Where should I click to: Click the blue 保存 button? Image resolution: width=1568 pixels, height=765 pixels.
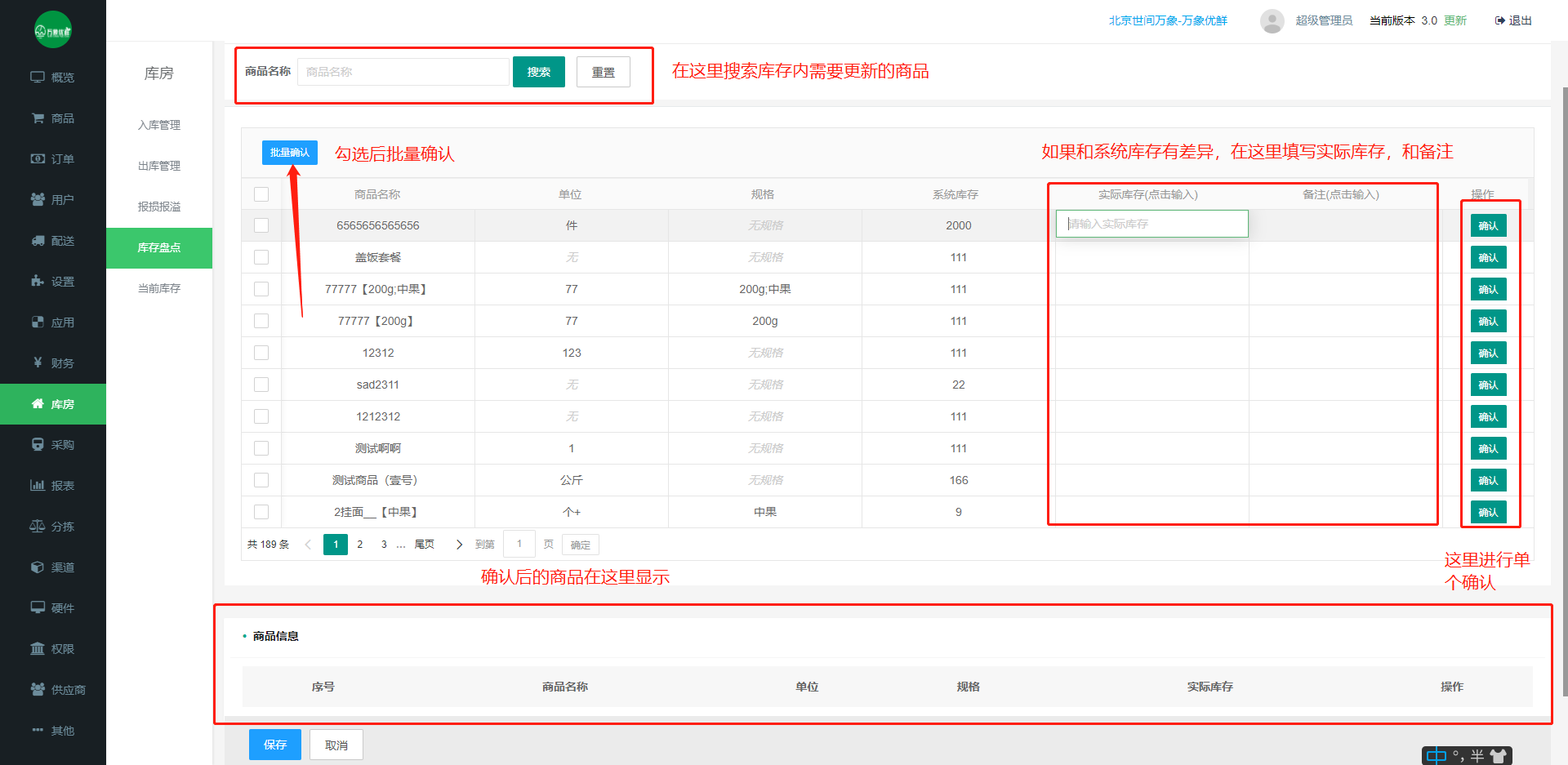point(275,745)
